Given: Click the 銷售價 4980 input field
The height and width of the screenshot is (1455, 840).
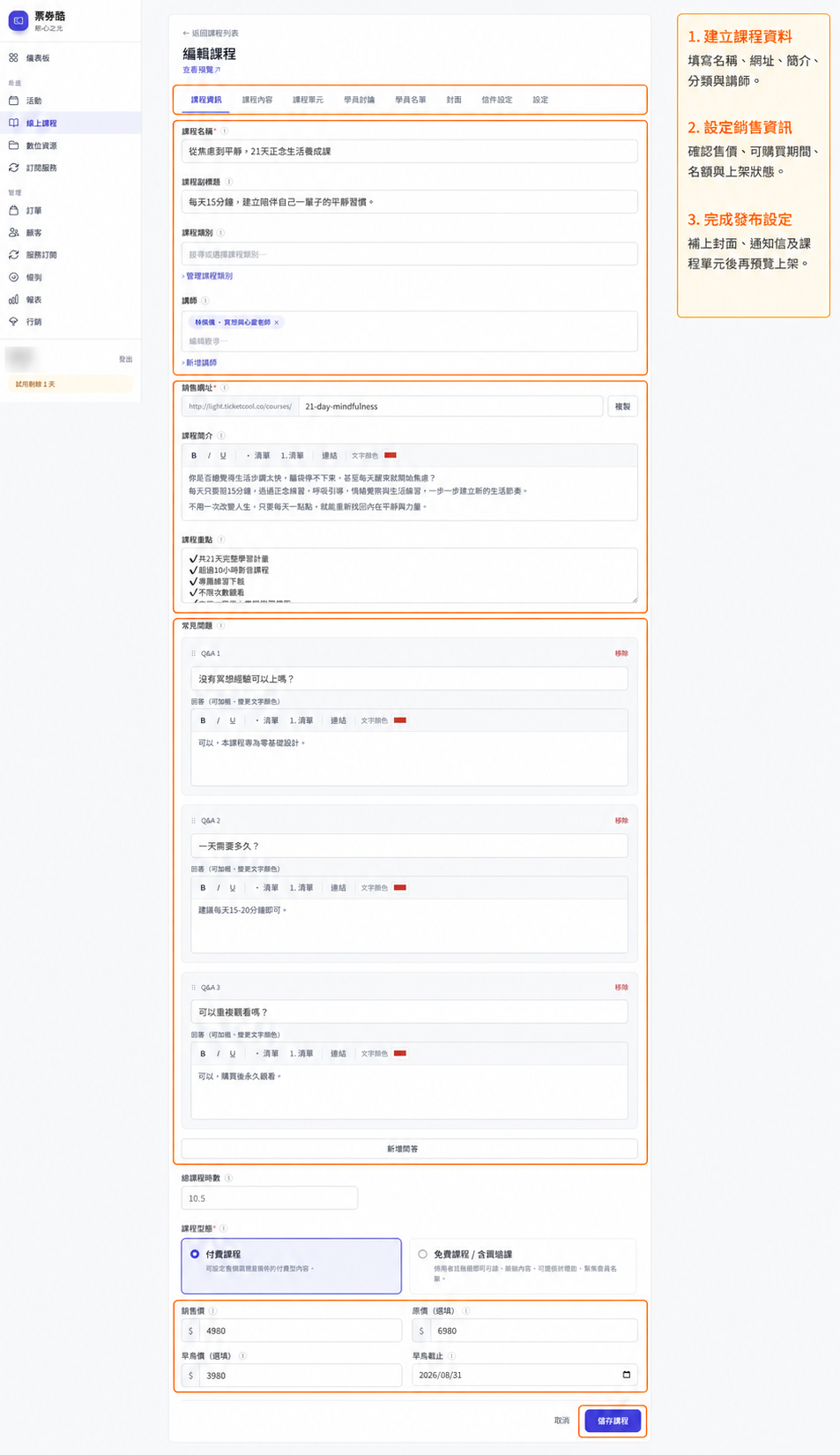Looking at the screenshot, I should (x=301, y=1331).
